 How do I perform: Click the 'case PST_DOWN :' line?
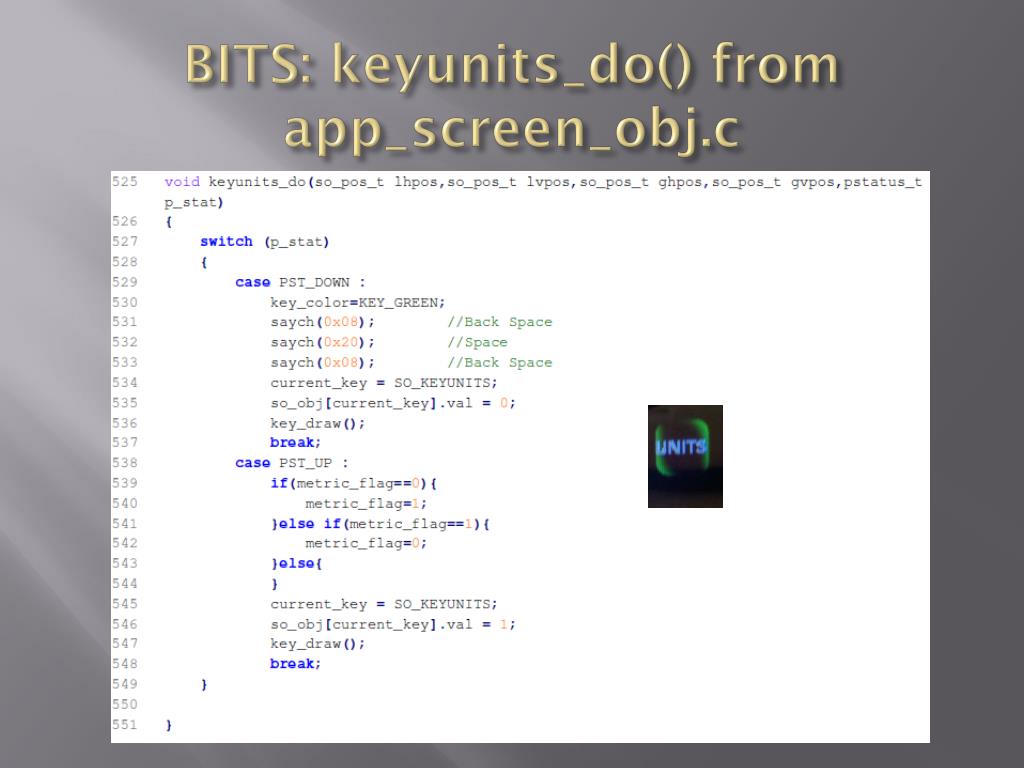tap(300, 282)
